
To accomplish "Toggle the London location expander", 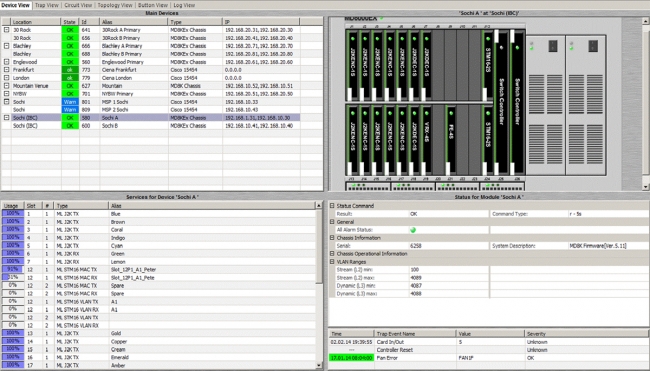I will pyautogui.click(x=6, y=78).
